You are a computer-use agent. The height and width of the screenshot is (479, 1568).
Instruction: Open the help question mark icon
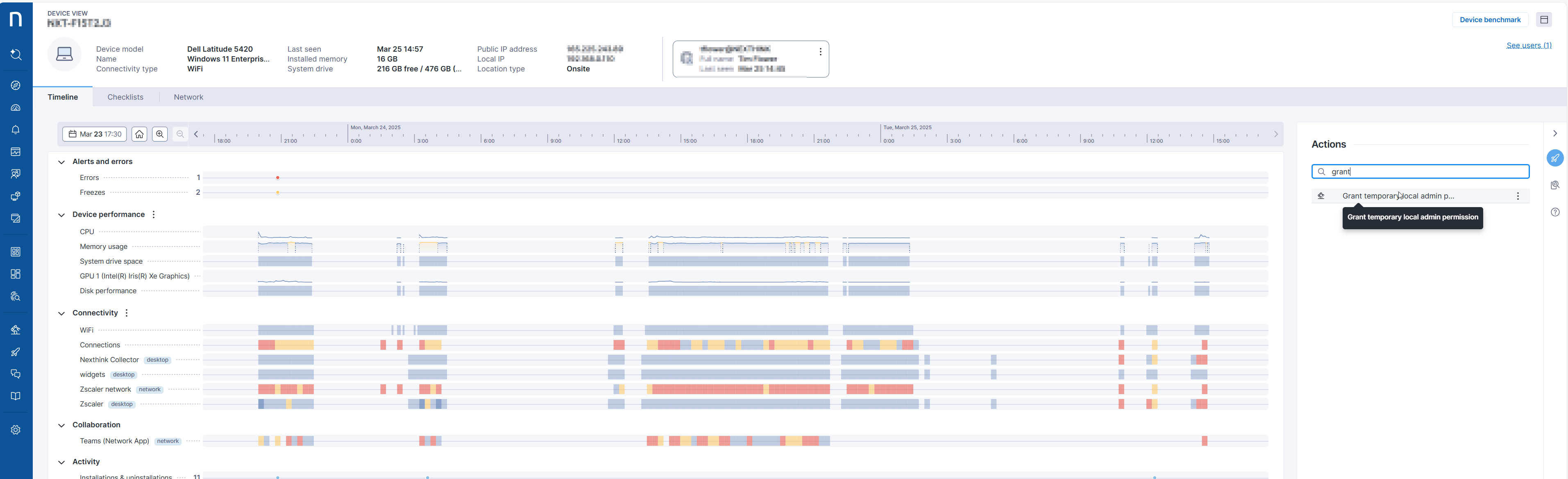[1554, 212]
